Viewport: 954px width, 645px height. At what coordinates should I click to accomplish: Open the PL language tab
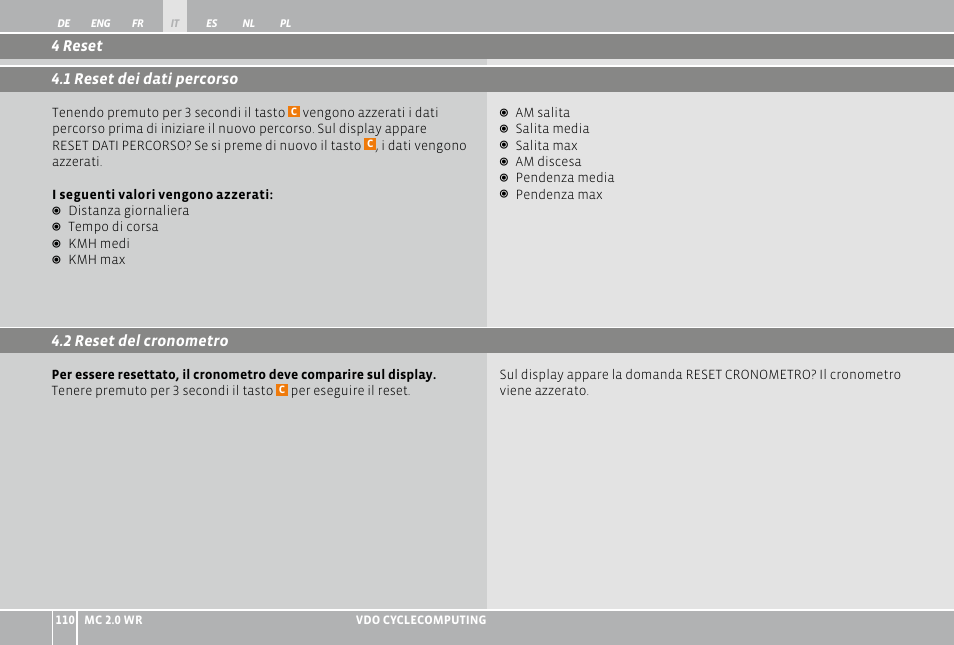[x=285, y=23]
